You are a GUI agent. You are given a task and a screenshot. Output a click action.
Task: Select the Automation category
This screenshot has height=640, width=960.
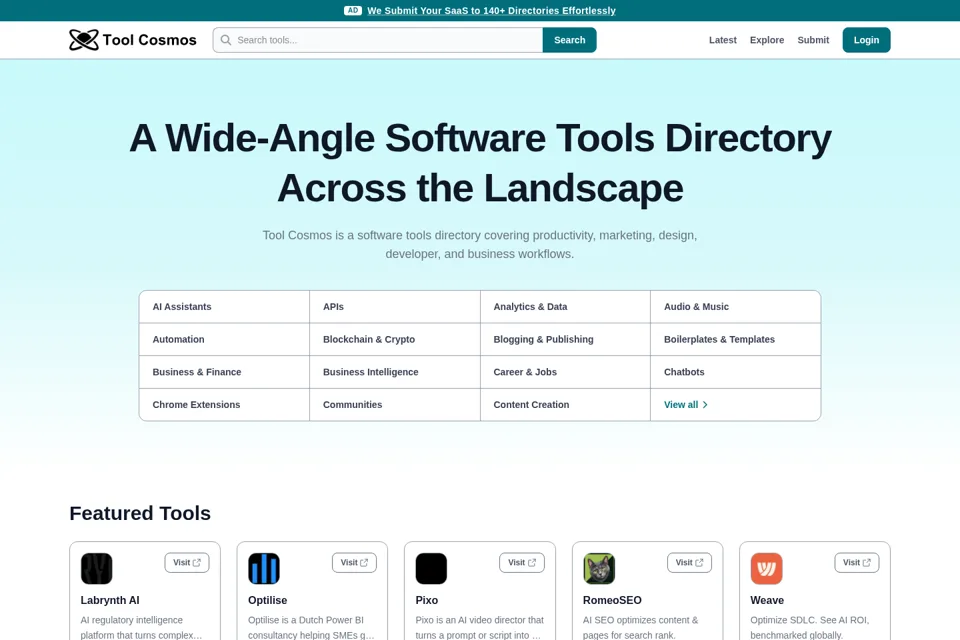224,339
